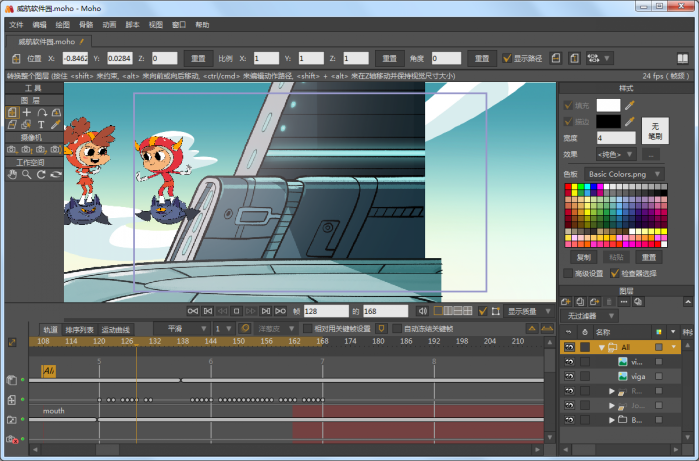Click the fill color eyedropper icon
The width and height of the screenshot is (699, 461).
(629, 105)
